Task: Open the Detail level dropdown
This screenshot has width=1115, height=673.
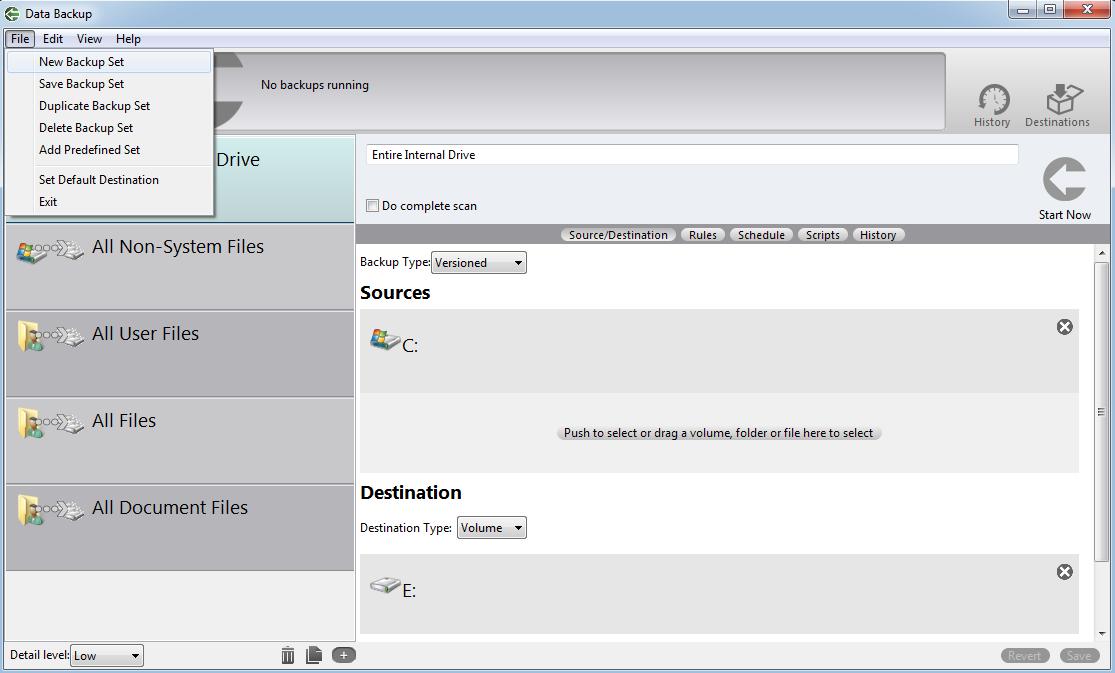Action: click(106, 655)
